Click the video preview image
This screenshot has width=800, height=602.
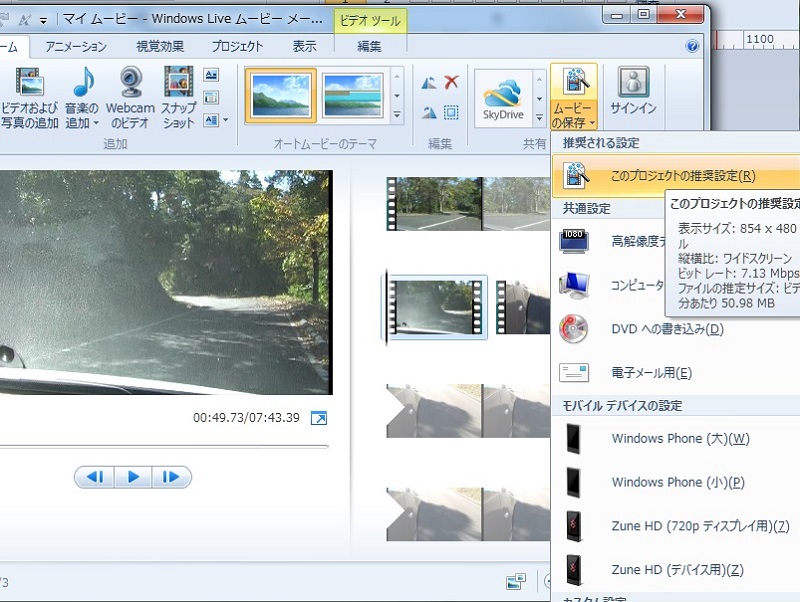click(166, 282)
